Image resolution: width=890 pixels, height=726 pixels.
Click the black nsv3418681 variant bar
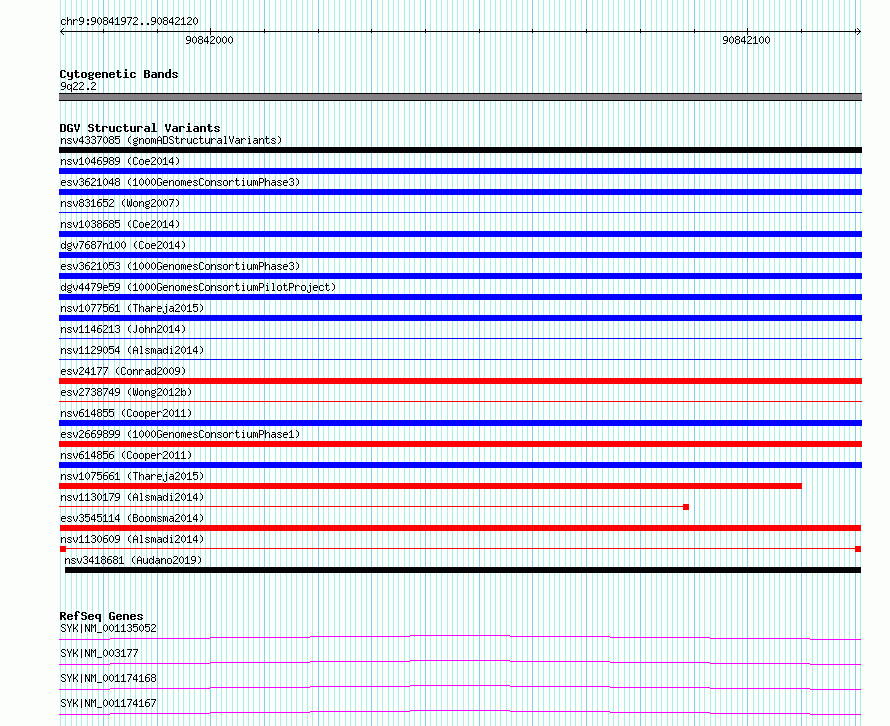(x=463, y=570)
